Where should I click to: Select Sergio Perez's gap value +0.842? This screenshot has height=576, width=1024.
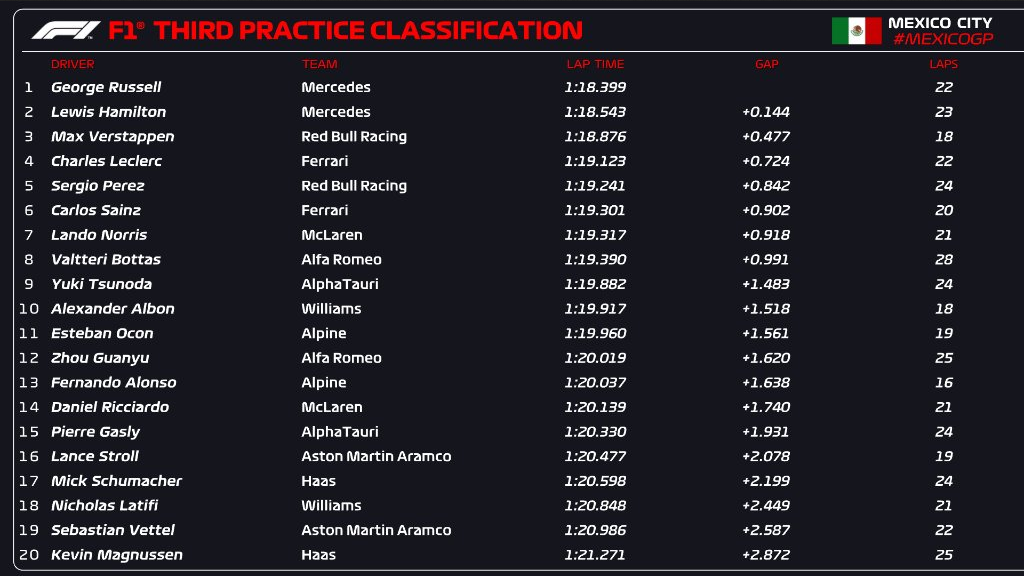[766, 186]
